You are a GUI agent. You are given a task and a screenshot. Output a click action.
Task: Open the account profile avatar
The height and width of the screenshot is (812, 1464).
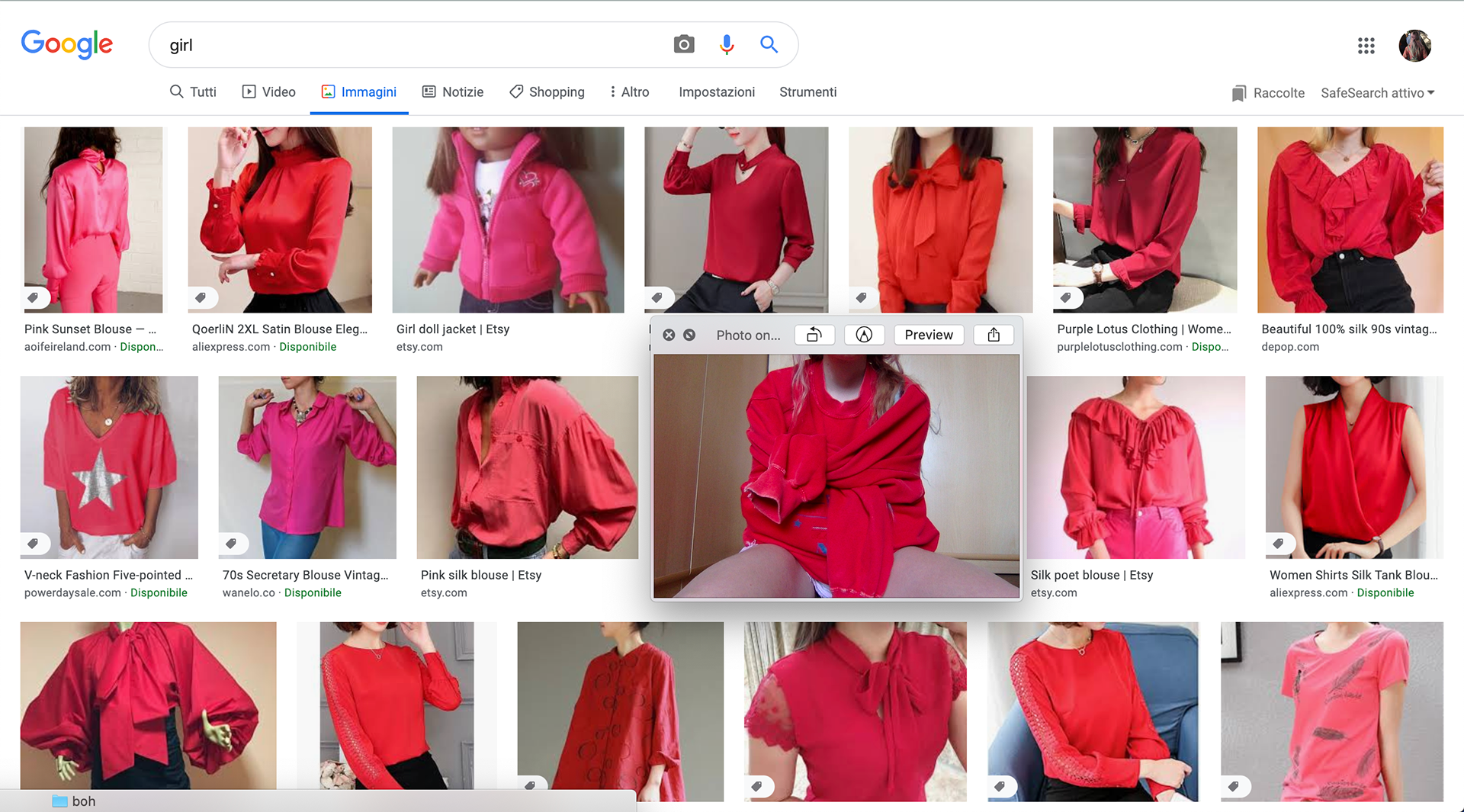point(1414,46)
